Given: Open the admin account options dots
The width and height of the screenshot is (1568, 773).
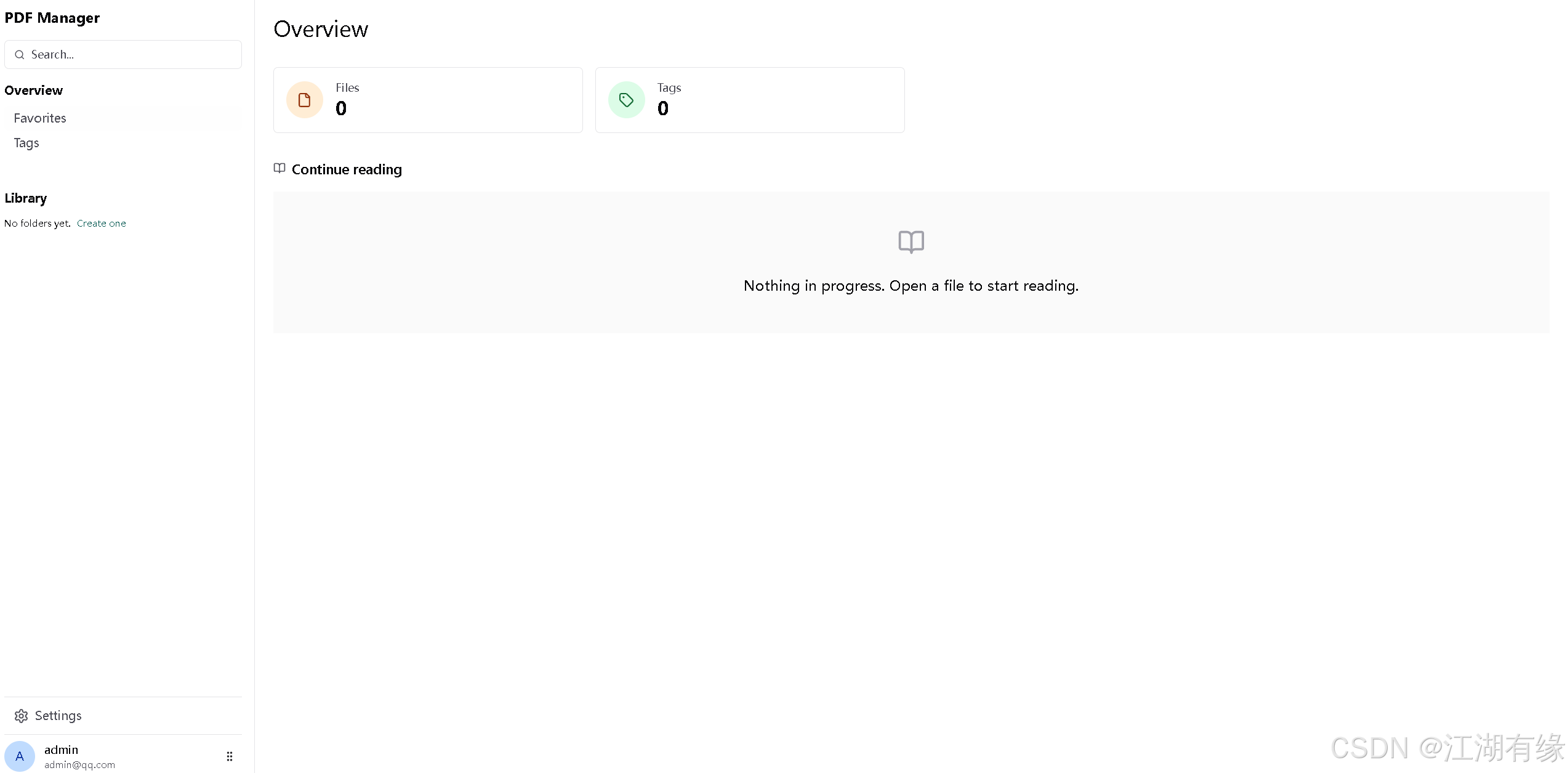Looking at the screenshot, I should click(230, 756).
